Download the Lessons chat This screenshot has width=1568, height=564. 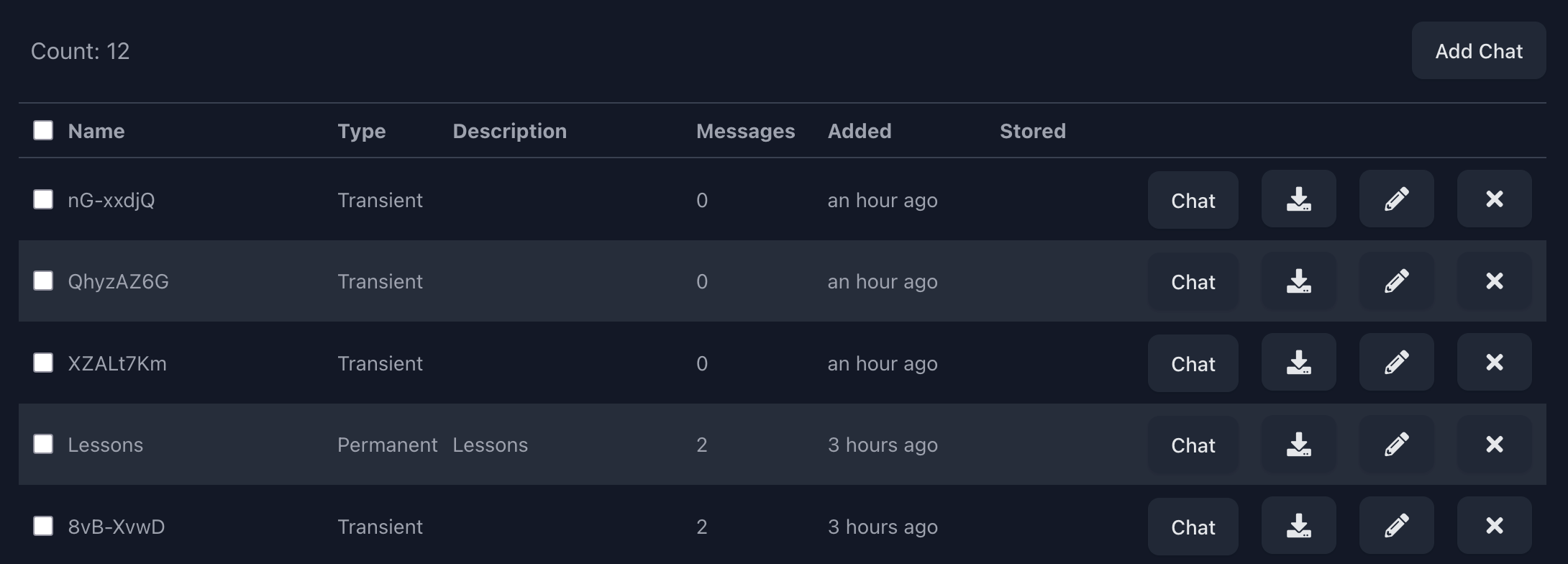point(1298,445)
